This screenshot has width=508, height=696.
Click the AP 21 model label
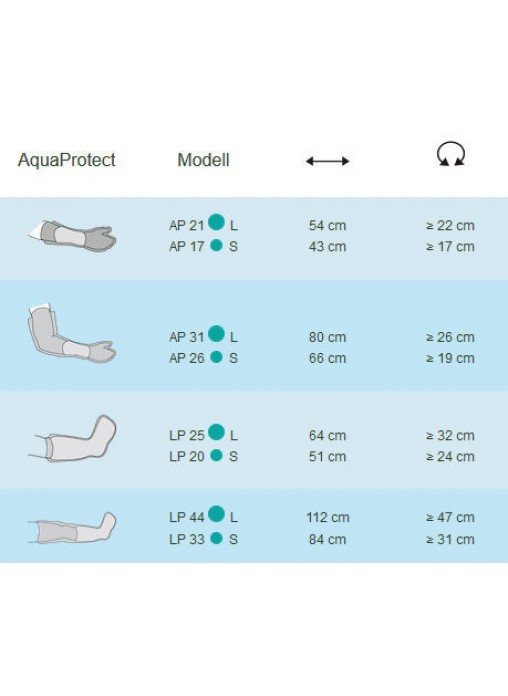(187, 225)
